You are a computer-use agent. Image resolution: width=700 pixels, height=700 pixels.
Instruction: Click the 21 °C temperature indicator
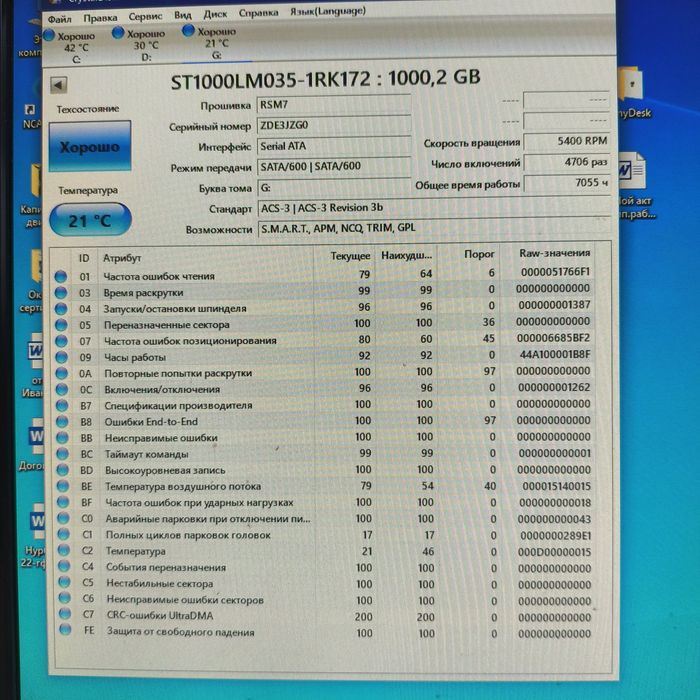pos(90,220)
